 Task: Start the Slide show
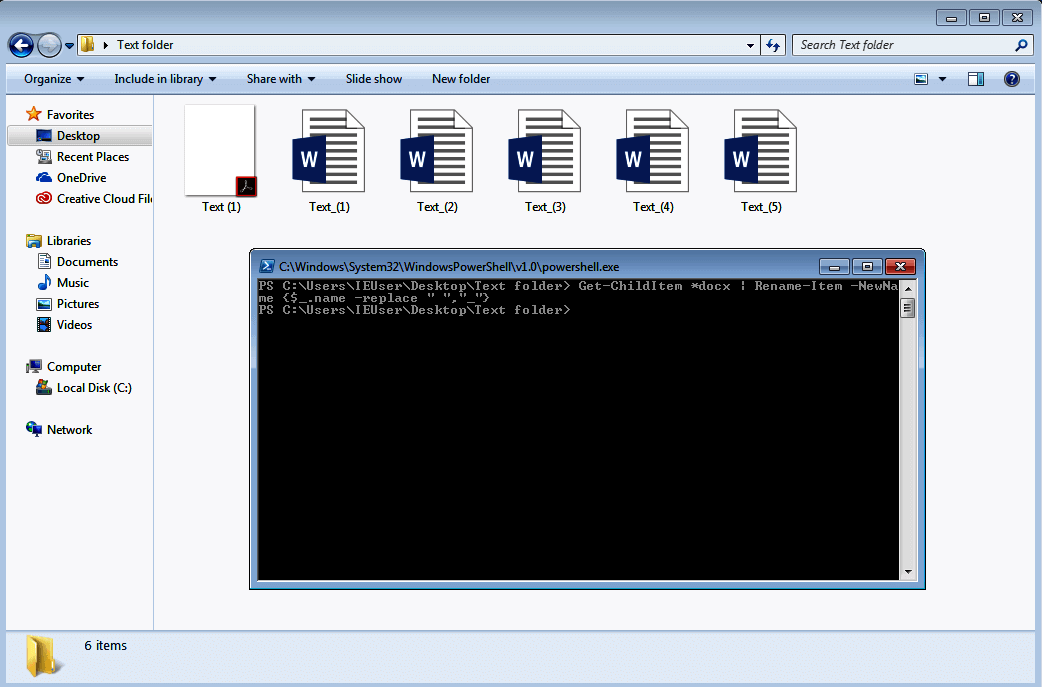click(x=373, y=78)
